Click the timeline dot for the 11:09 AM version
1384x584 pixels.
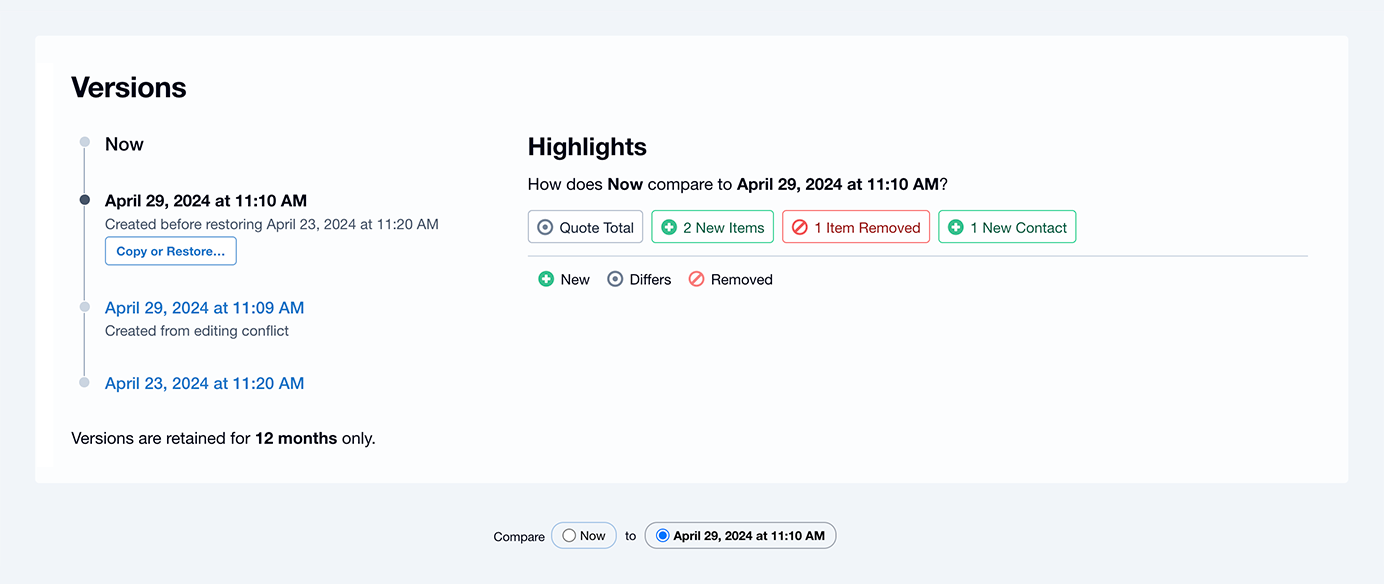[85, 307]
